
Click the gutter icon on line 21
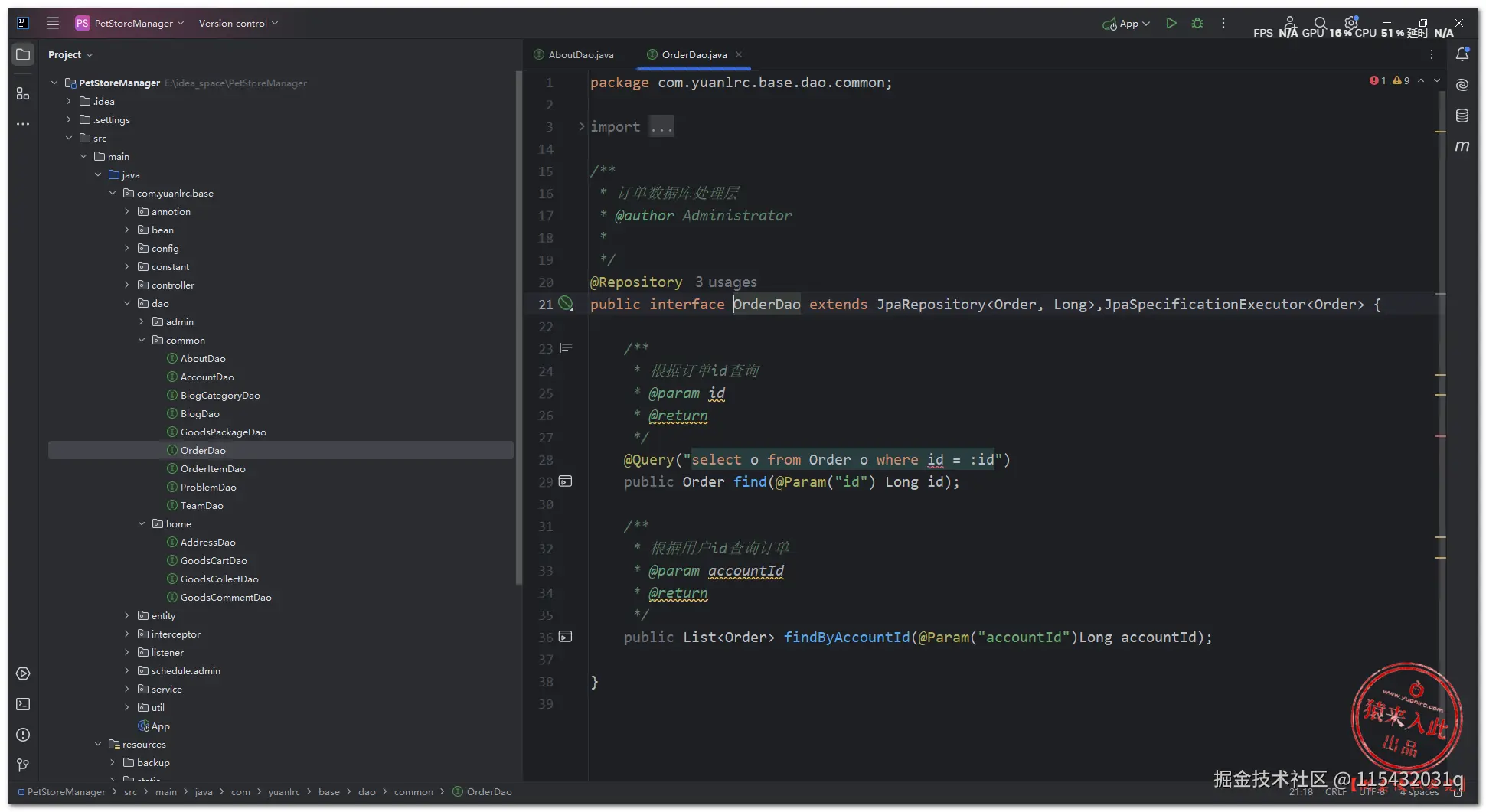pyautogui.click(x=566, y=304)
